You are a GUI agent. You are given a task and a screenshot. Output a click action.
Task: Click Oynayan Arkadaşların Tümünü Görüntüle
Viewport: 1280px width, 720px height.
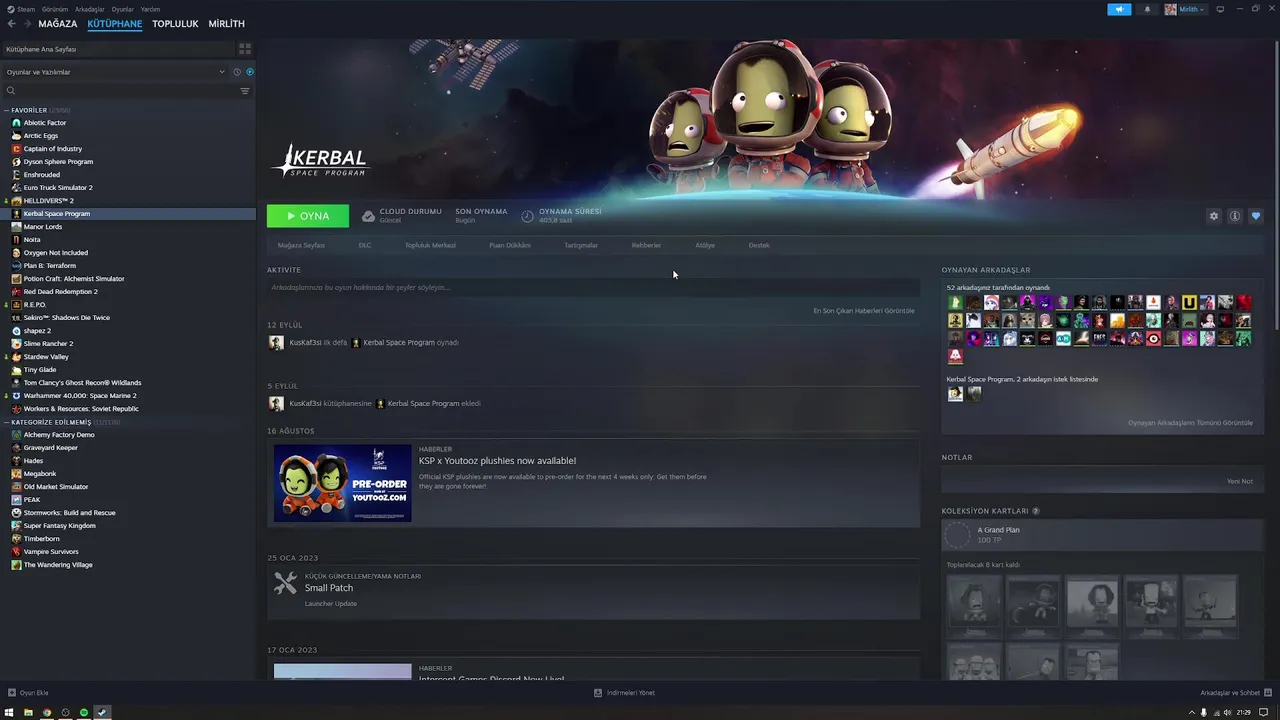tap(1190, 423)
